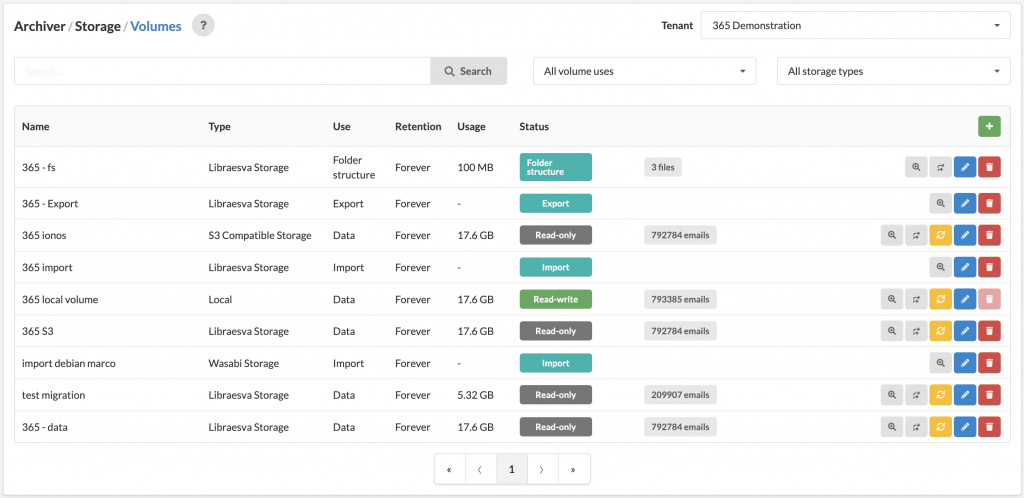Click the 793385 emails badge
This screenshot has height=498, width=1024.
tap(680, 300)
